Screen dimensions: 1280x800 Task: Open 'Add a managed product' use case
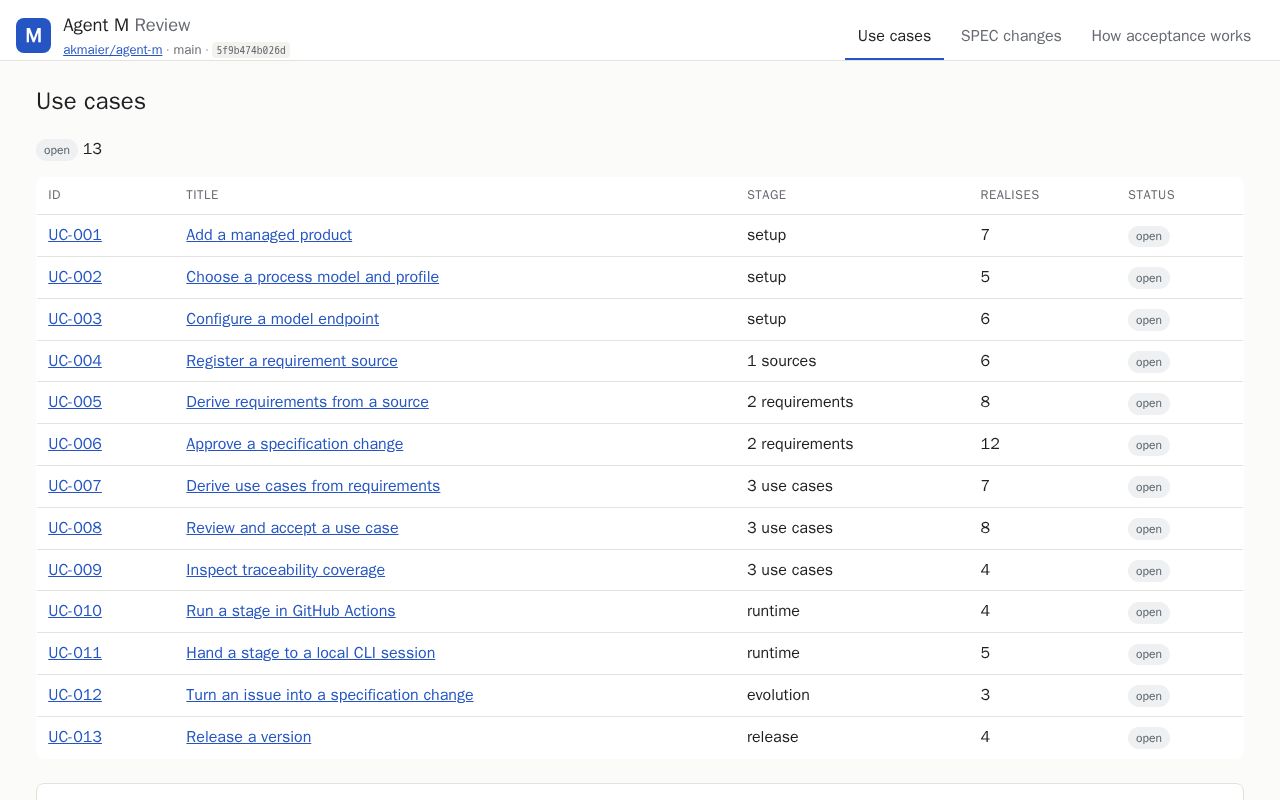[x=269, y=235]
